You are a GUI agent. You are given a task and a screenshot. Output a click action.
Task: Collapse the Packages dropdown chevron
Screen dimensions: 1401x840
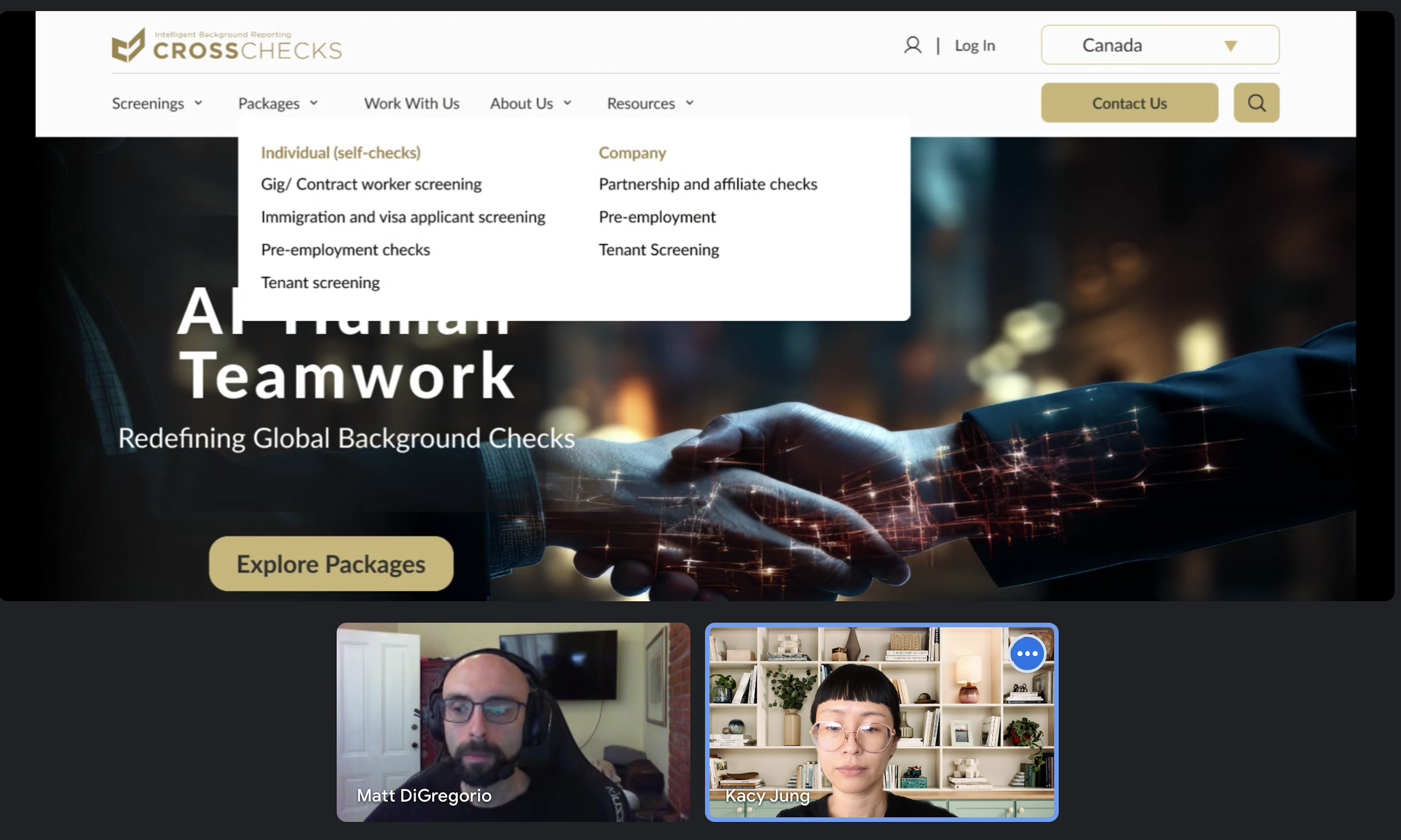(x=314, y=103)
